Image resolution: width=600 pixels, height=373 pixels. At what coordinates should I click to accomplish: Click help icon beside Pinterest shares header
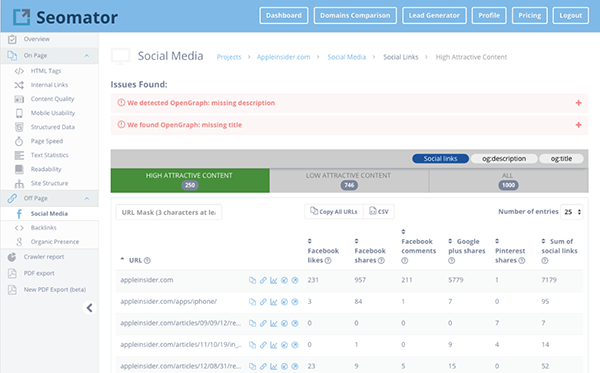(522, 261)
